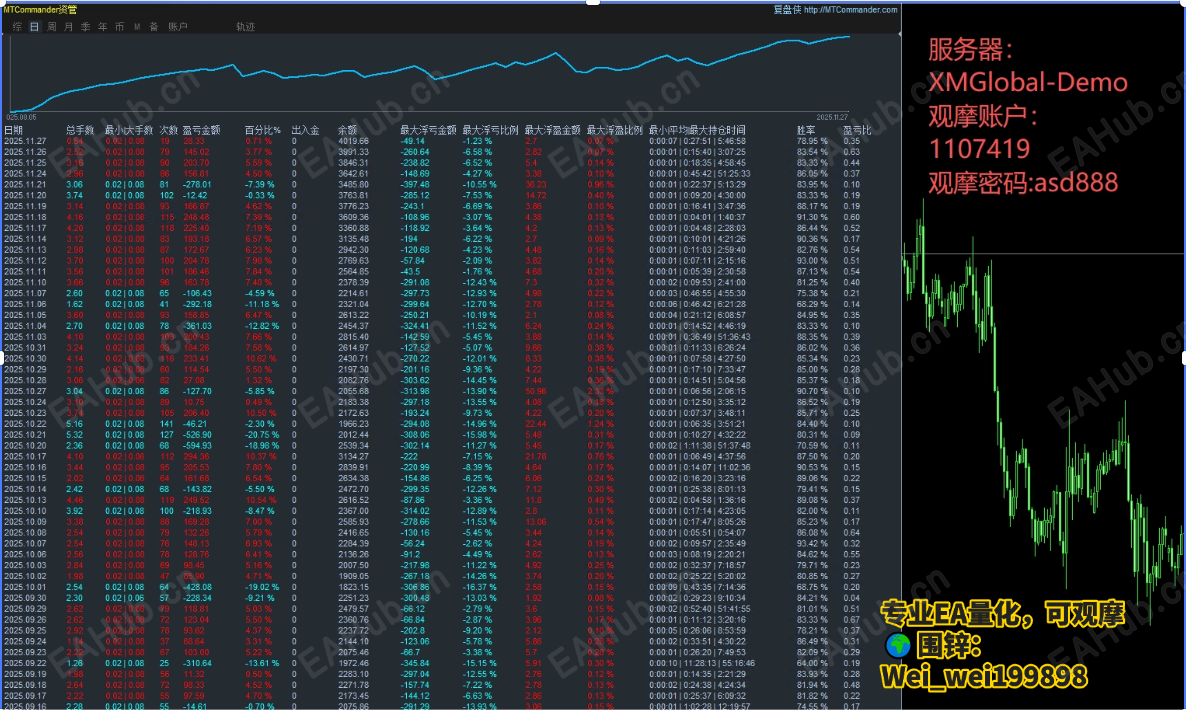This screenshot has width=1186, height=710.
Task: Click the globe icon beside 国锌
Action: coord(898,645)
